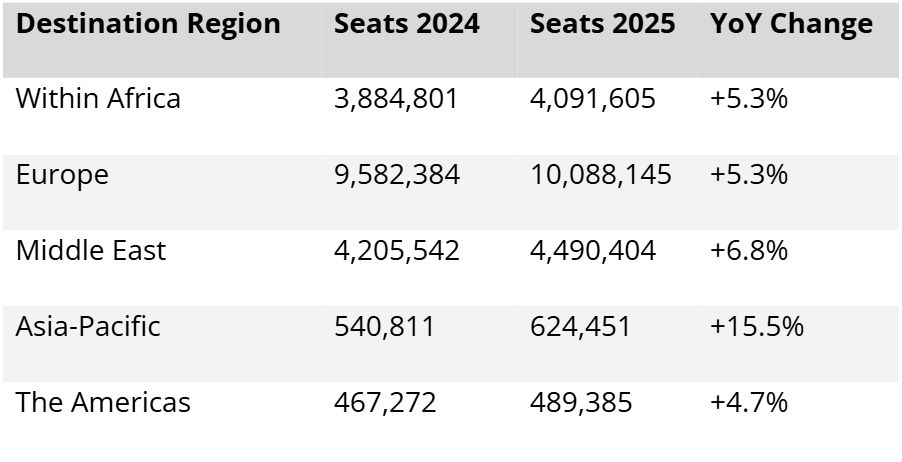The width and height of the screenshot is (902, 462).
Task: Click the Within Africa row label
Action: (x=98, y=99)
